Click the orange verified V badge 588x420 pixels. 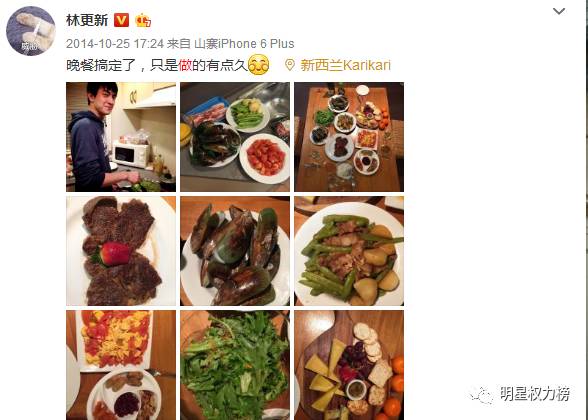(121, 20)
